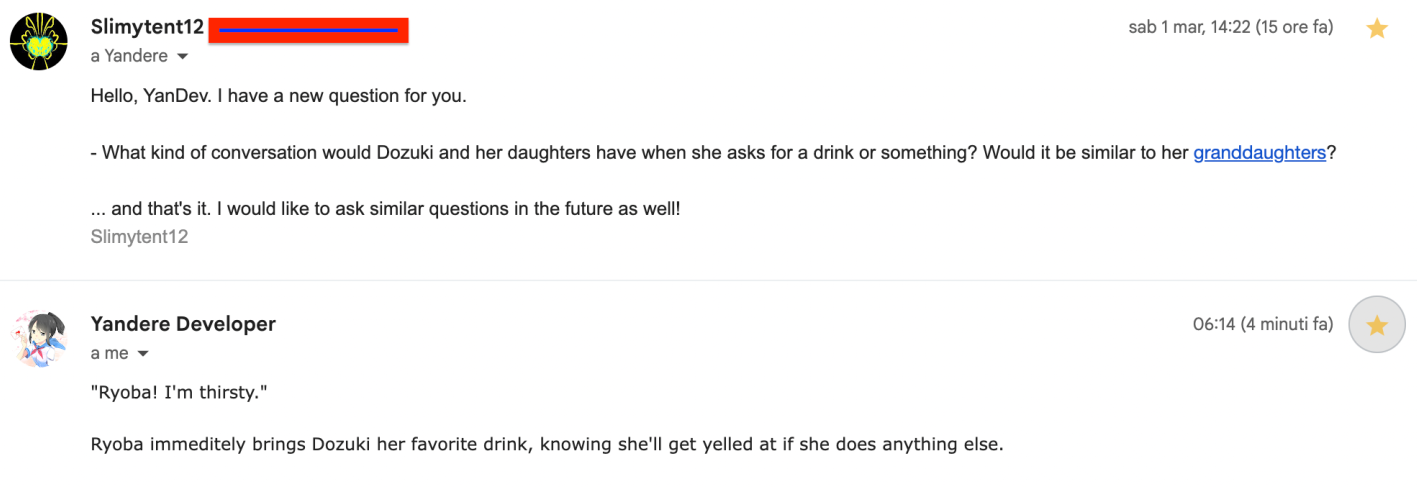Click the gray Slimytent12 signature line
The width and height of the screenshot is (1417, 487).
(139, 237)
